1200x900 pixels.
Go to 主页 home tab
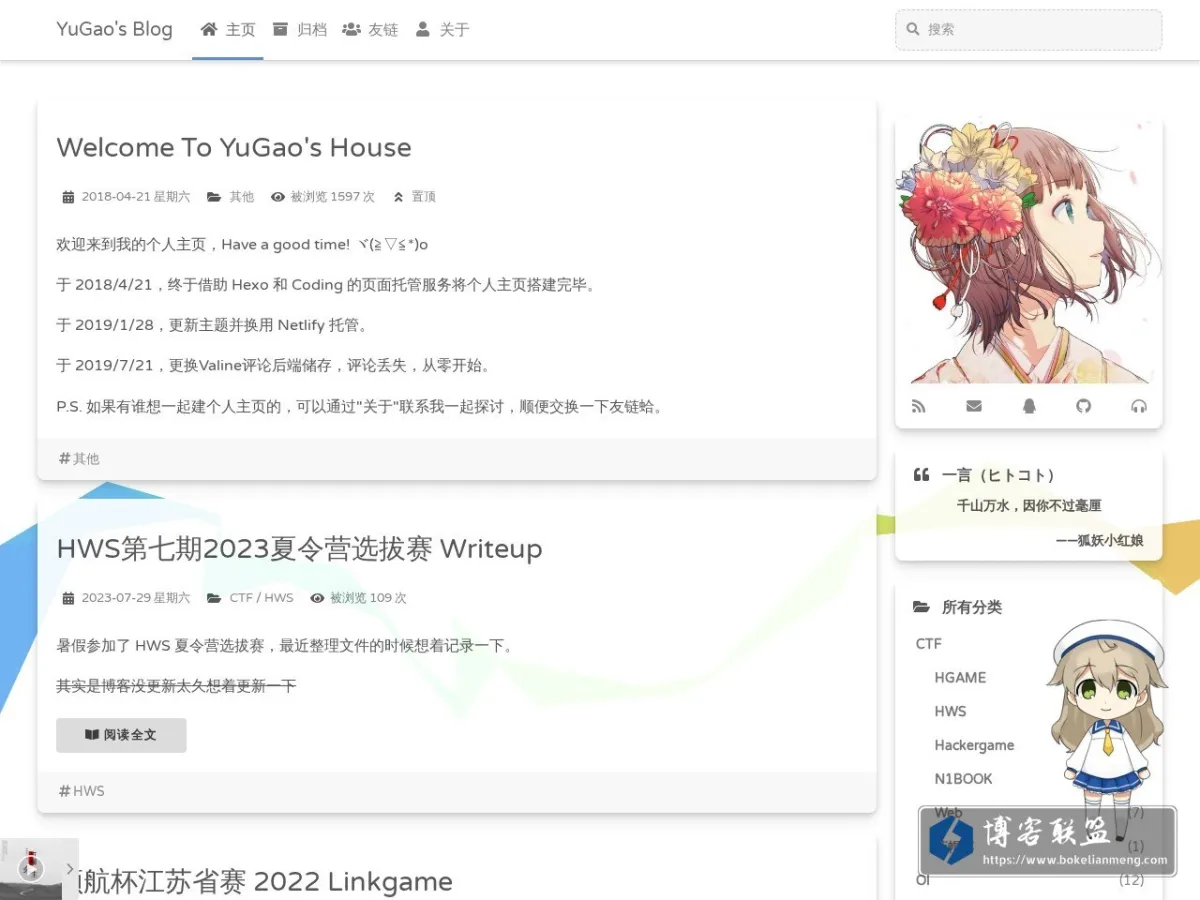[x=228, y=30]
